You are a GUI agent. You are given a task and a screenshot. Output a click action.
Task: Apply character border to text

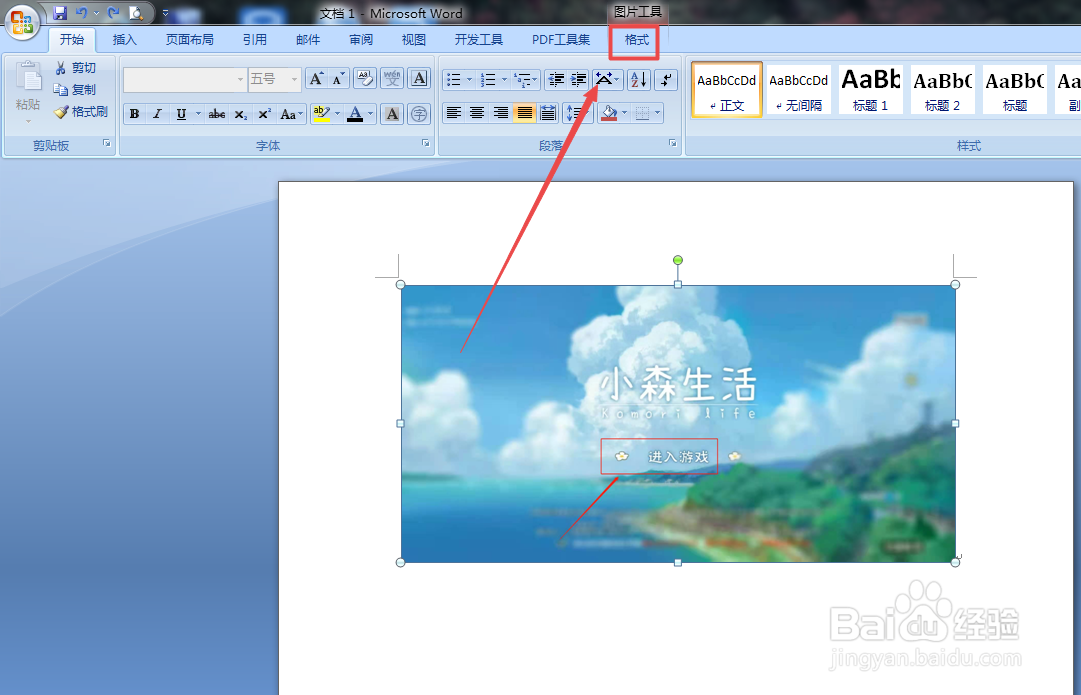click(x=418, y=79)
